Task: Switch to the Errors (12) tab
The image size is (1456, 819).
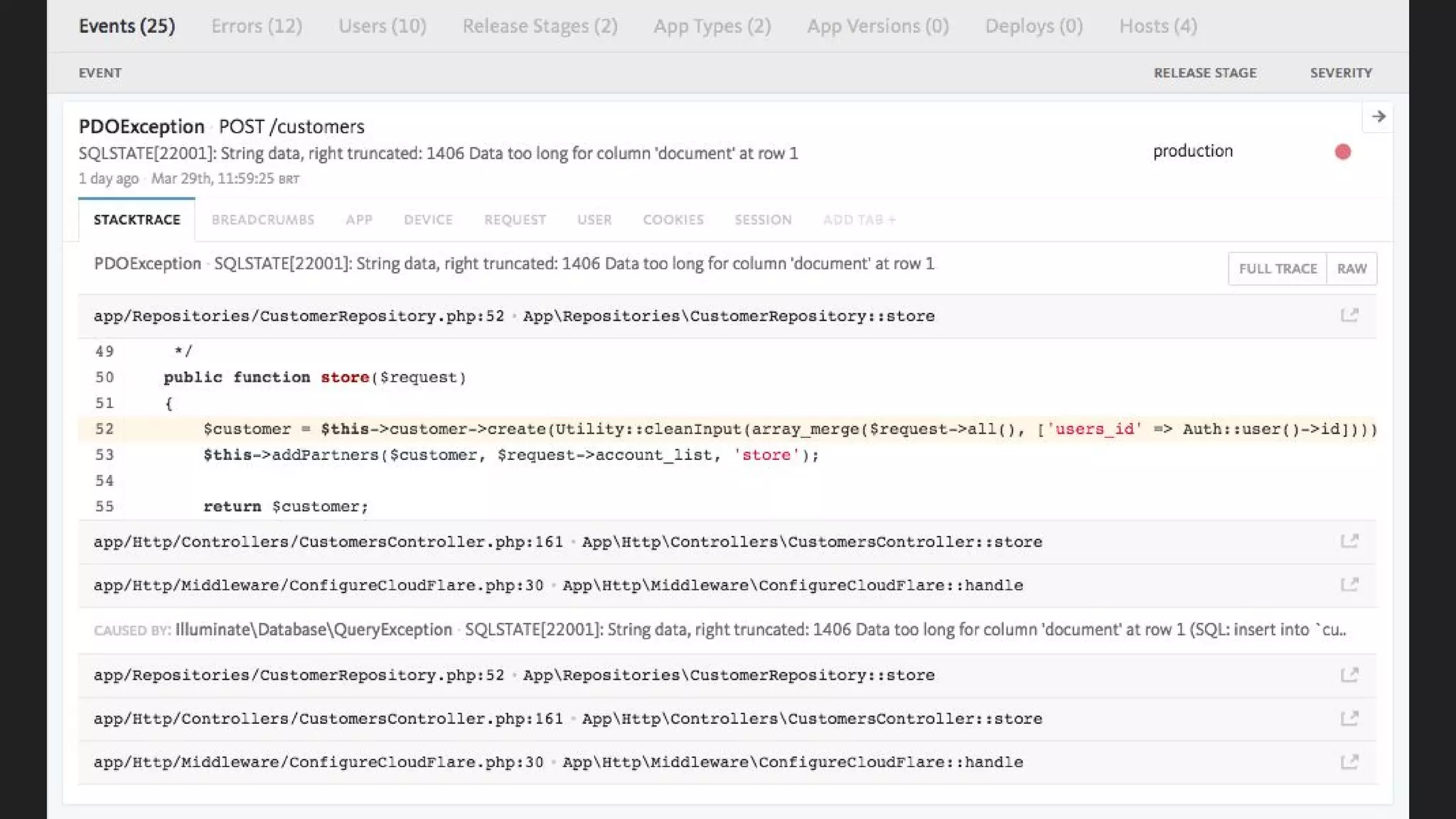Action: pos(256,26)
